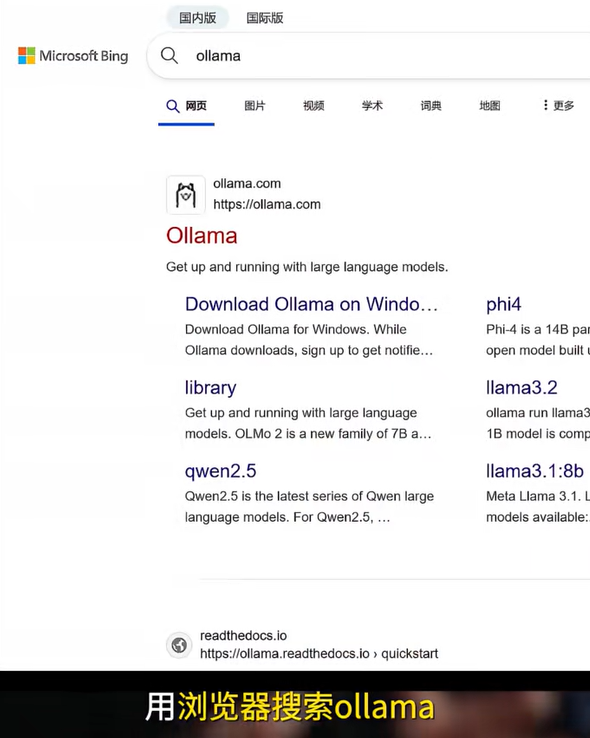Screen dimensions: 590x738
Task: Select the 网页 search tab
Action: point(186,106)
